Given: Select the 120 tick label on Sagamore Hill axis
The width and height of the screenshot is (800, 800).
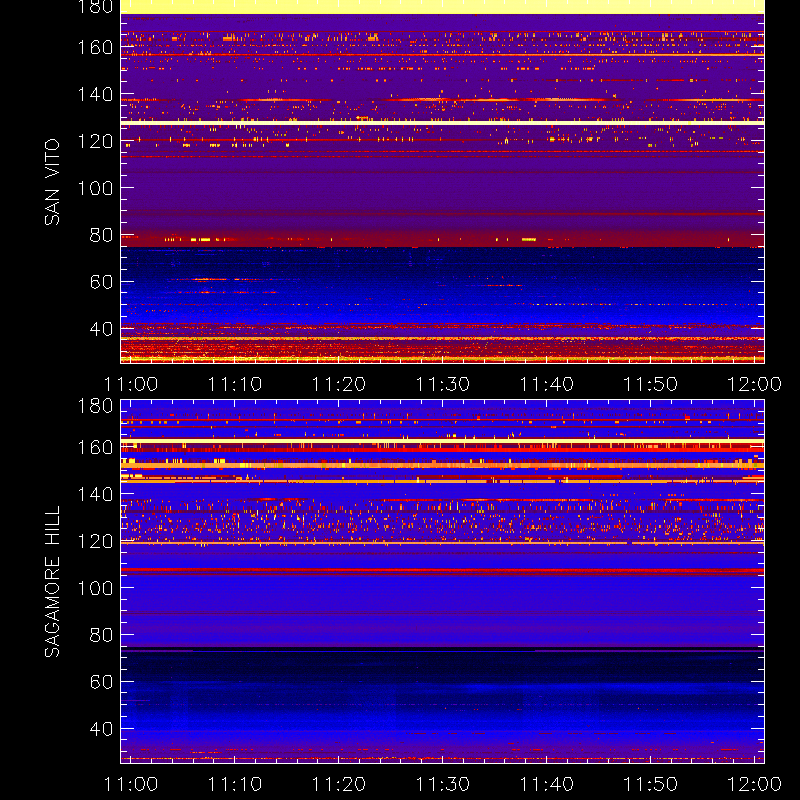Looking at the screenshot, I should 95,541.
